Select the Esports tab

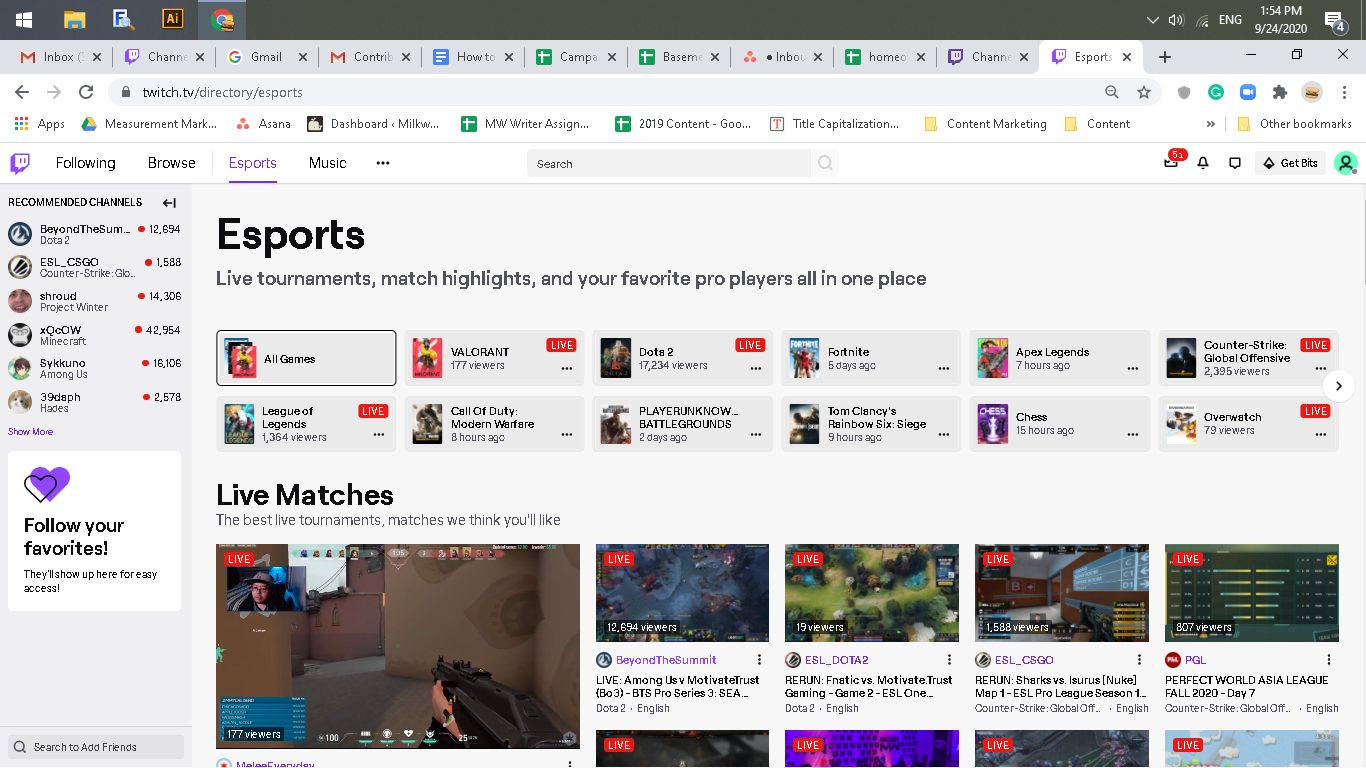coord(253,163)
